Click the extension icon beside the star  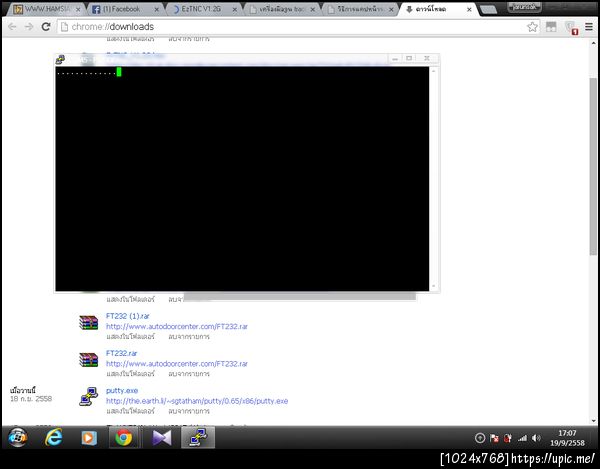[x=551, y=27]
